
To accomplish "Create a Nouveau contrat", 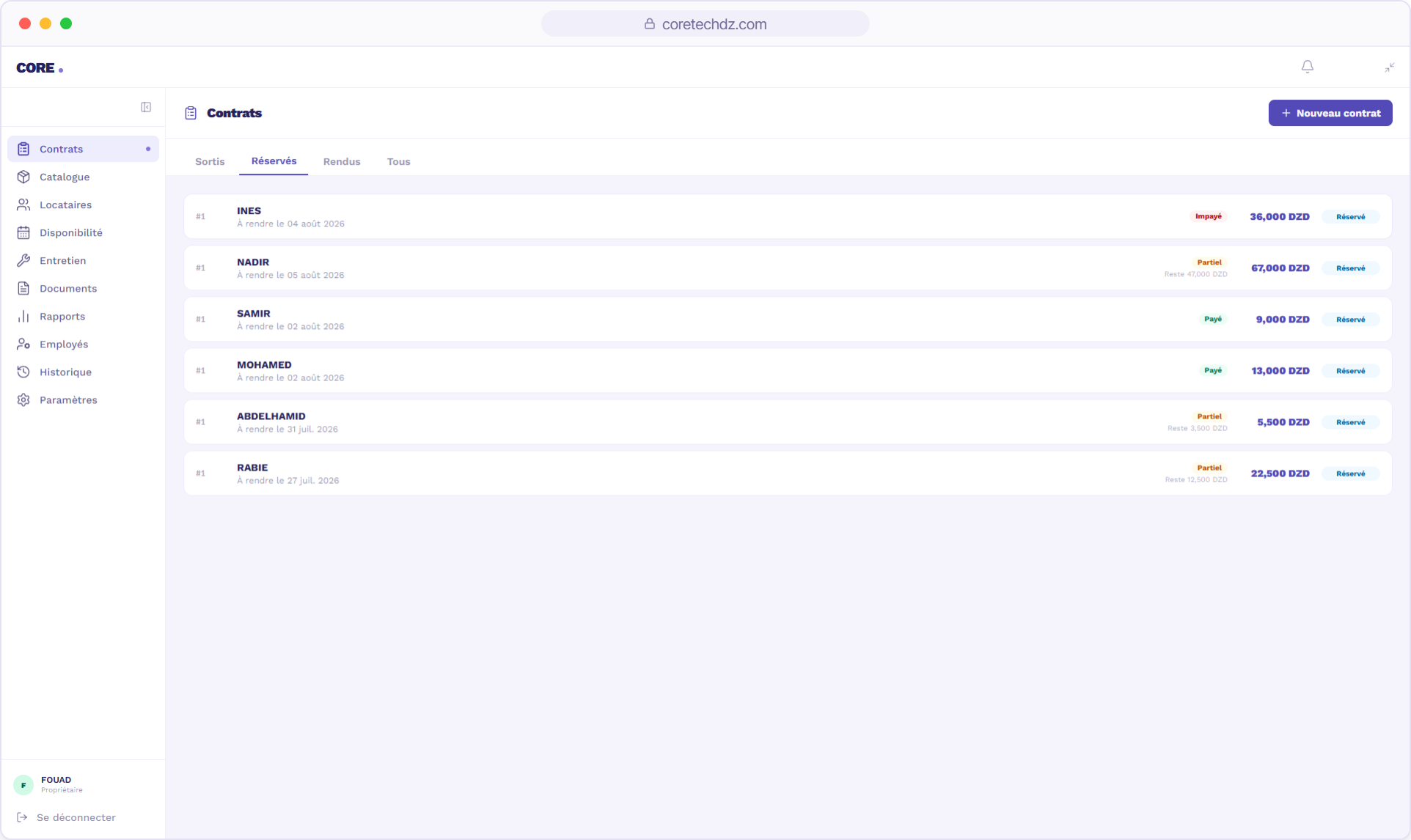I will (x=1330, y=113).
